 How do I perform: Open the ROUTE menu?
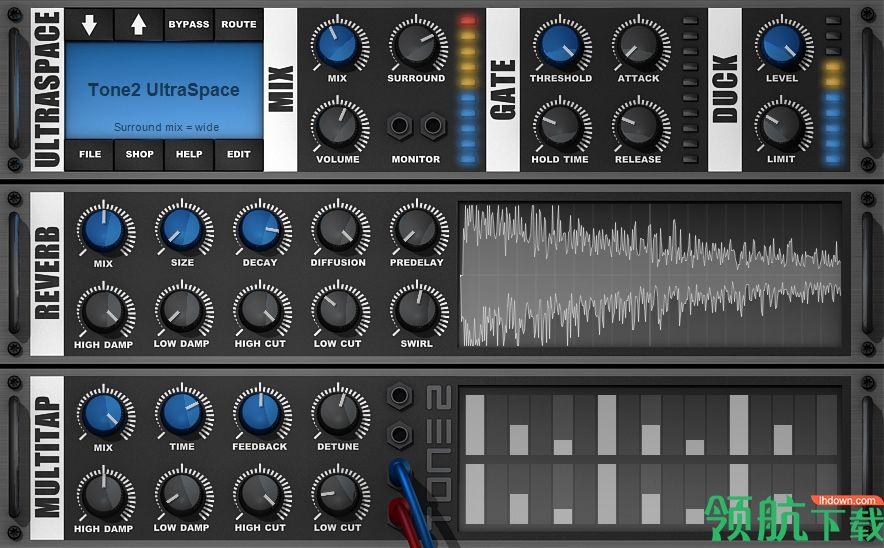[x=238, y=25]
